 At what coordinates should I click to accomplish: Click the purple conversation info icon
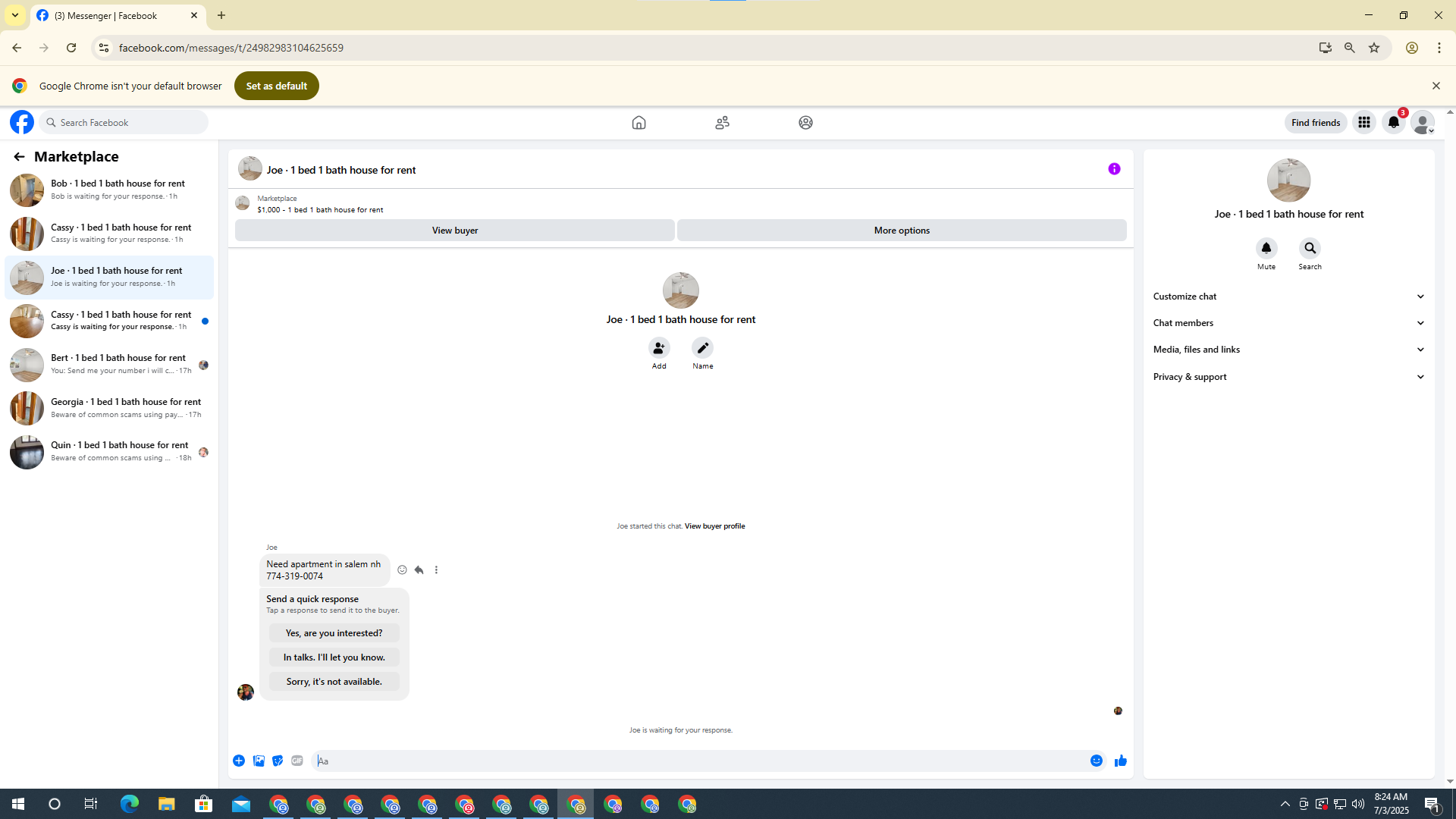click(x=1113, y=169)
